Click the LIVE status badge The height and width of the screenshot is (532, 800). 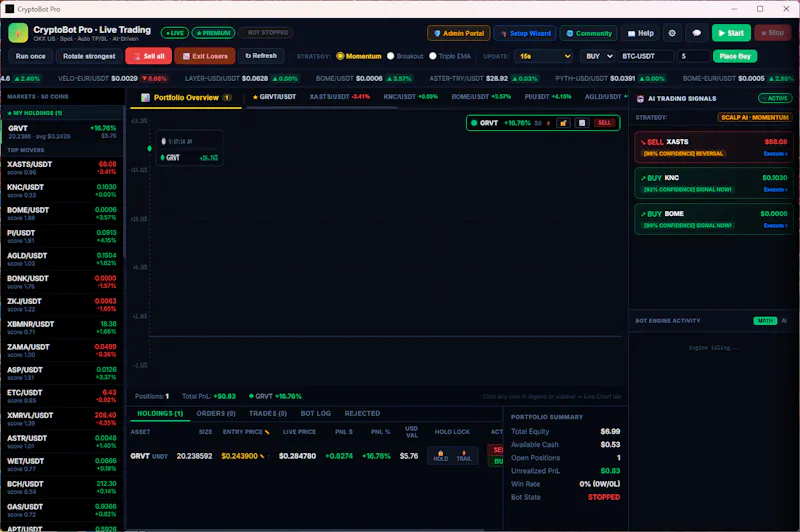pyautogui.click(x=174, y=33)
